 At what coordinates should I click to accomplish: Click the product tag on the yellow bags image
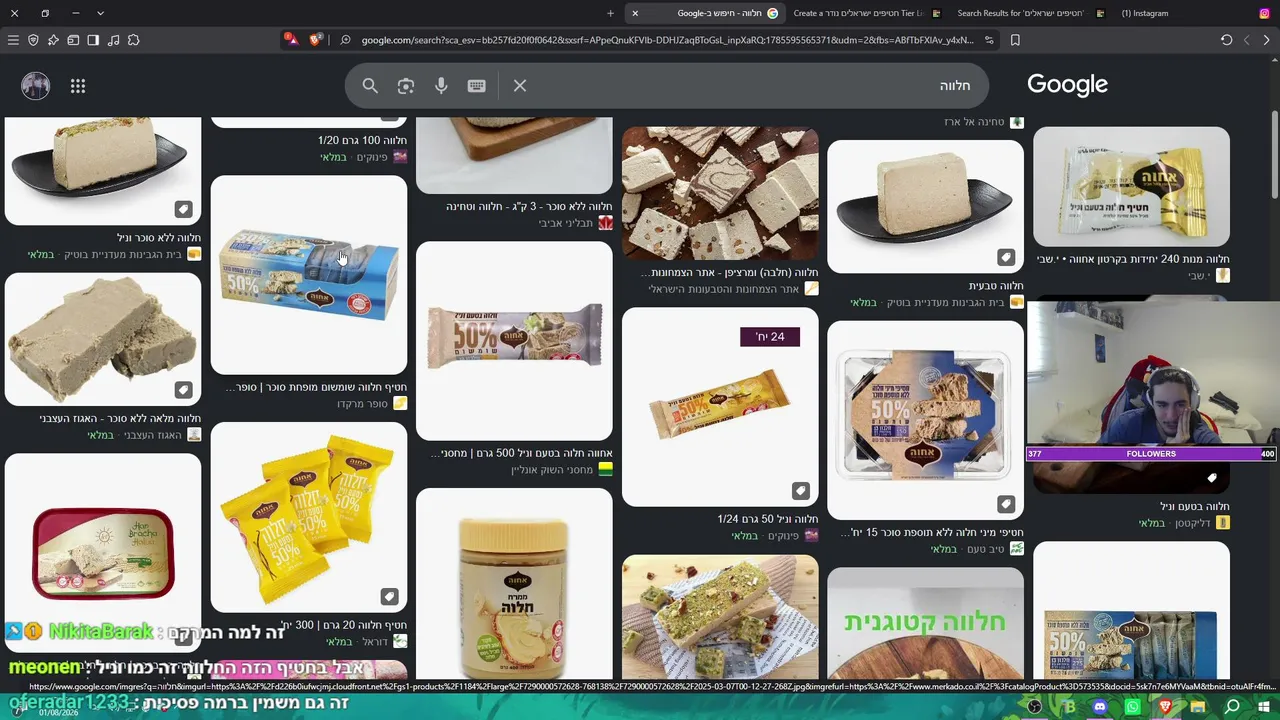pos(389,597)
